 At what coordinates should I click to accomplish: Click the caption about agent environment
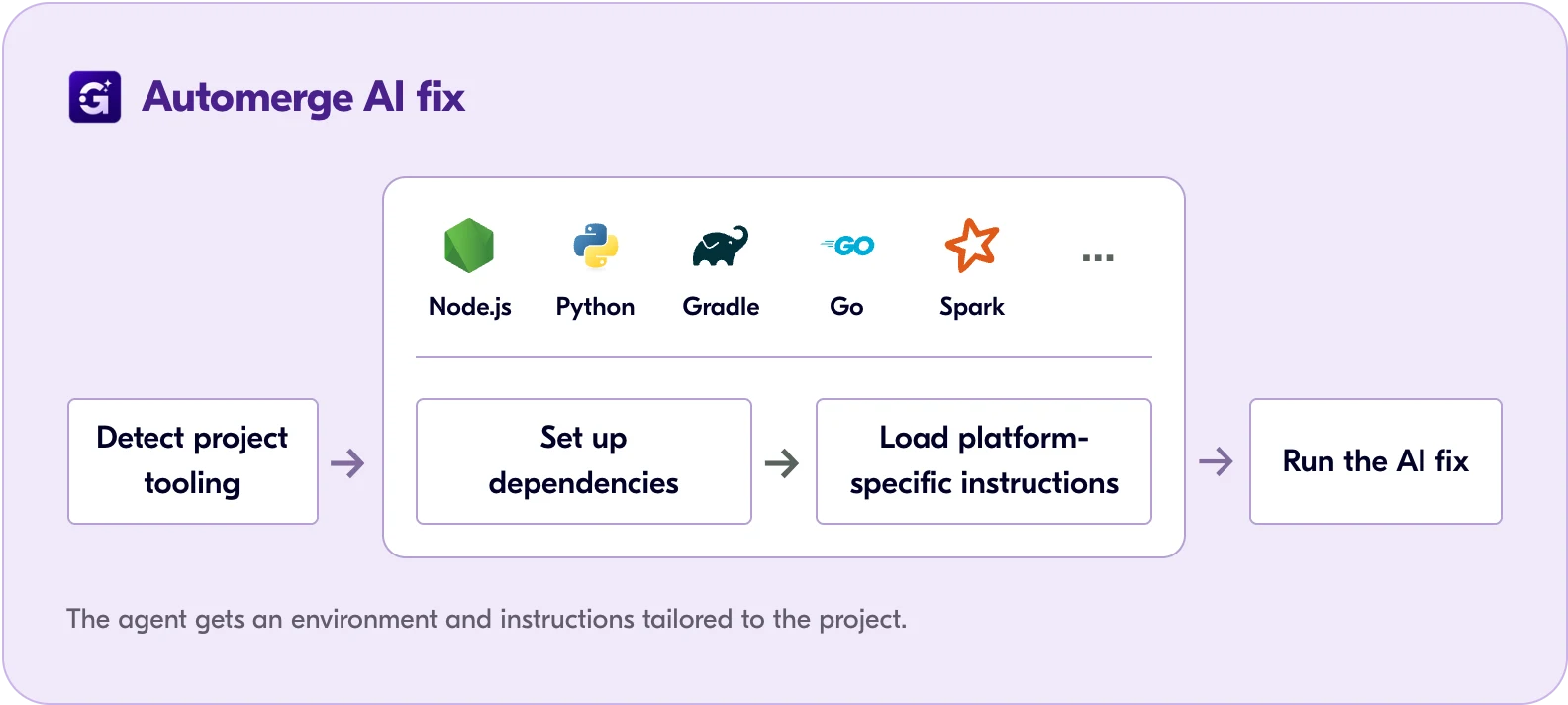click(x=486, y=619)
